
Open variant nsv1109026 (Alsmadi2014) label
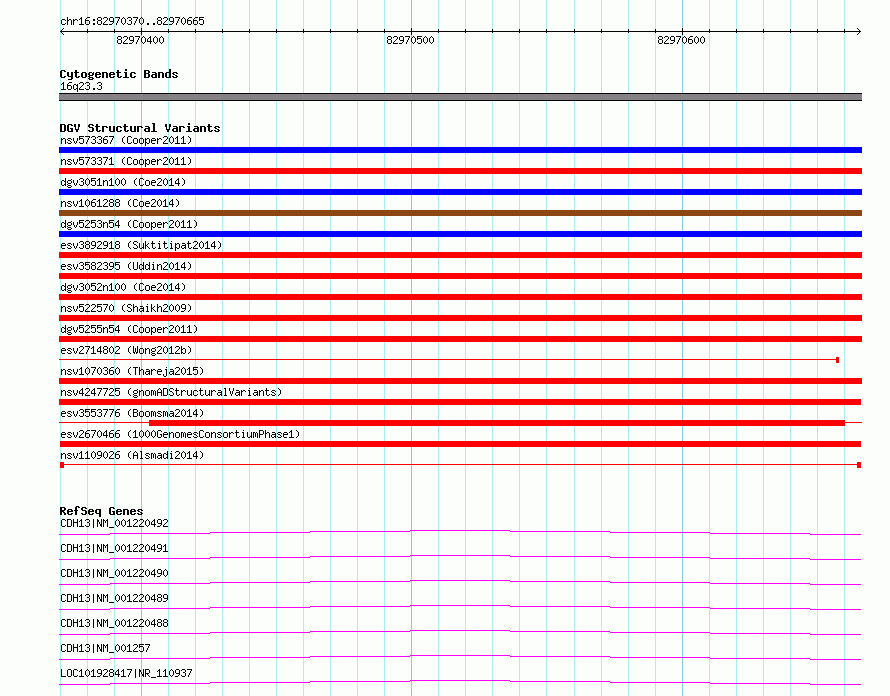point(132,455)
